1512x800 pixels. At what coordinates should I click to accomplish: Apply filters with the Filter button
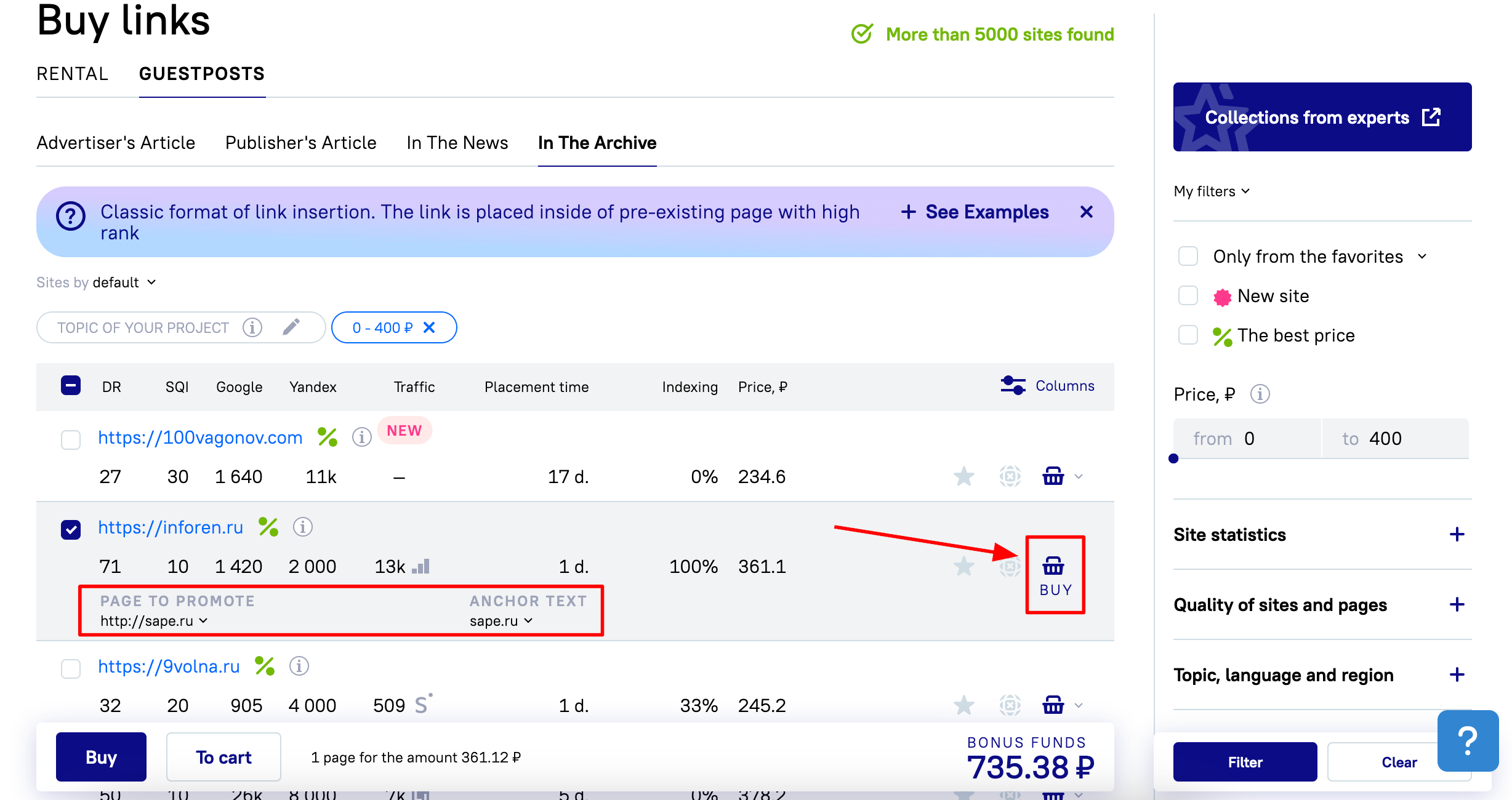[x=1245, y=762]
